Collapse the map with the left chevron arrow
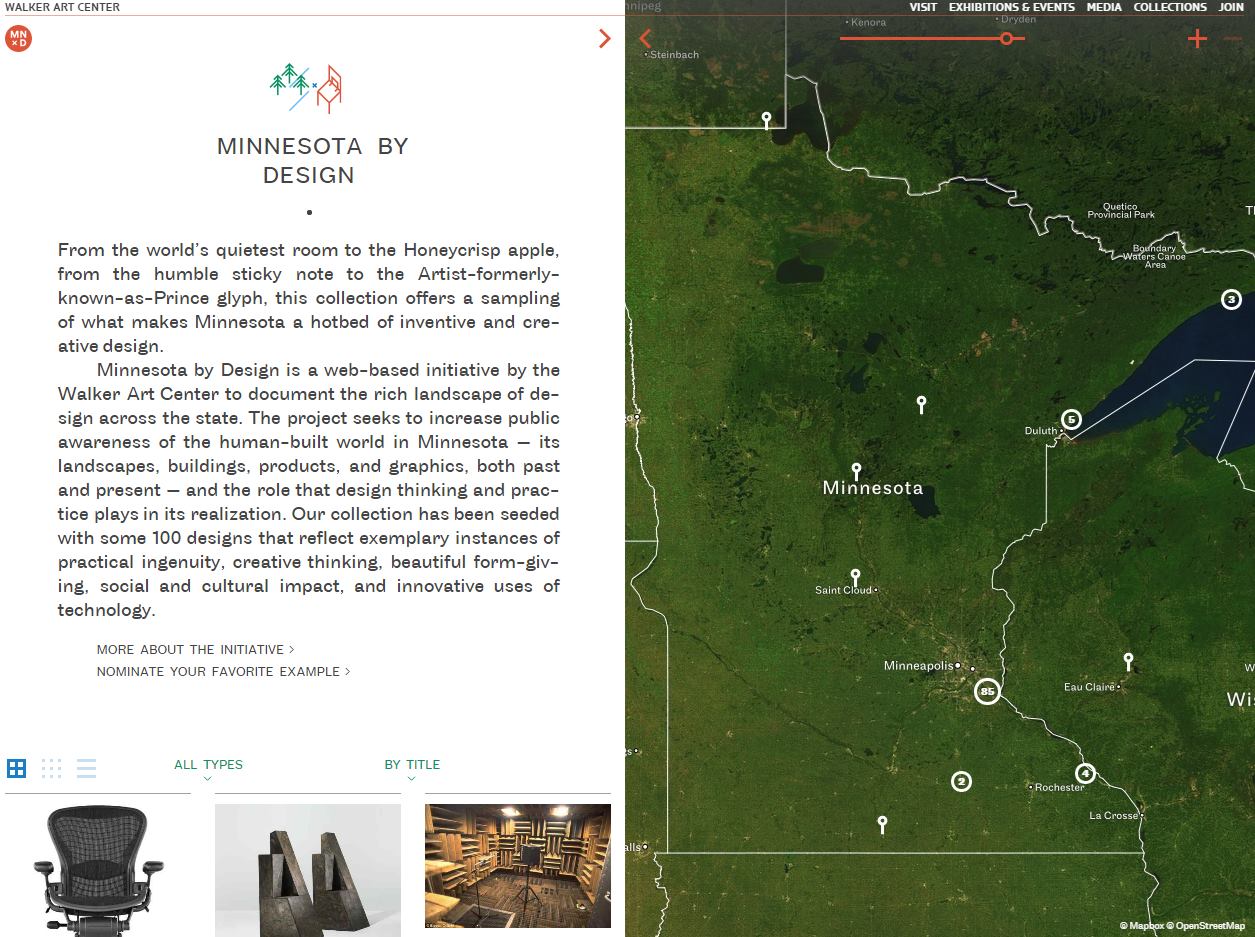Viewport: 1255px width, 937px height. pyautogui.click(x=645, y=38)
